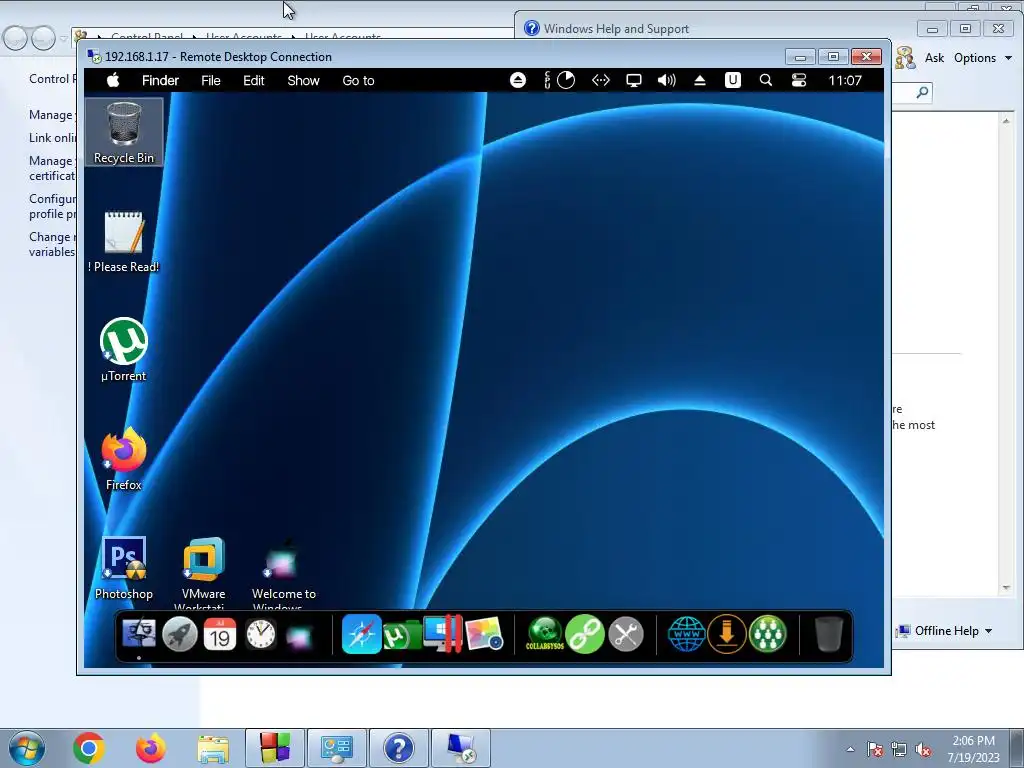Screen dimensions: 1024x768
Task: Open the Apple logo menu
Action: pyautogui.click(x=114, y=80)
